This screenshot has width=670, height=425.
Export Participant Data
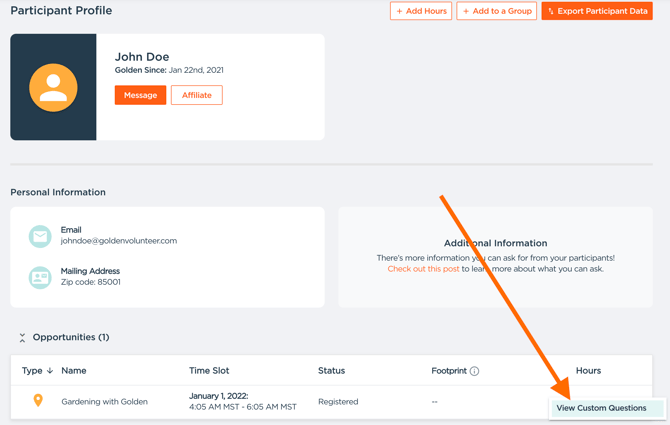597,11
